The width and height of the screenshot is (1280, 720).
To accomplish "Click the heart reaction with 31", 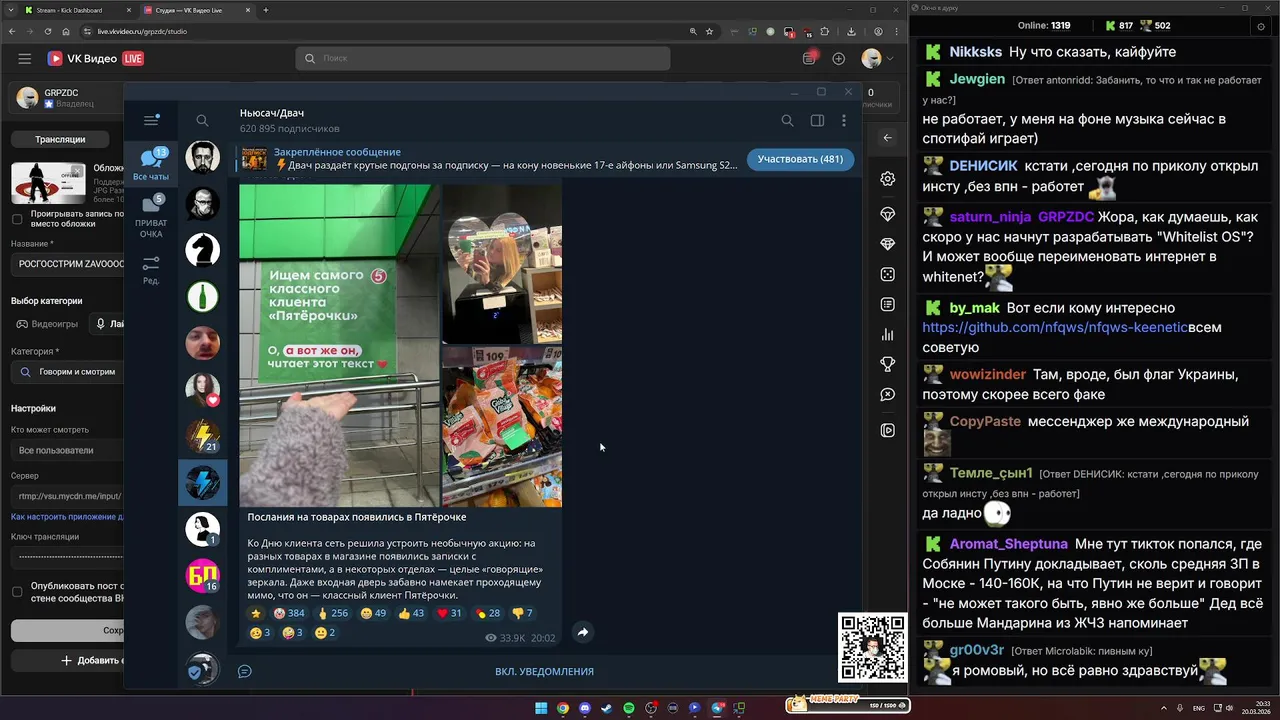I will point(449,613).
